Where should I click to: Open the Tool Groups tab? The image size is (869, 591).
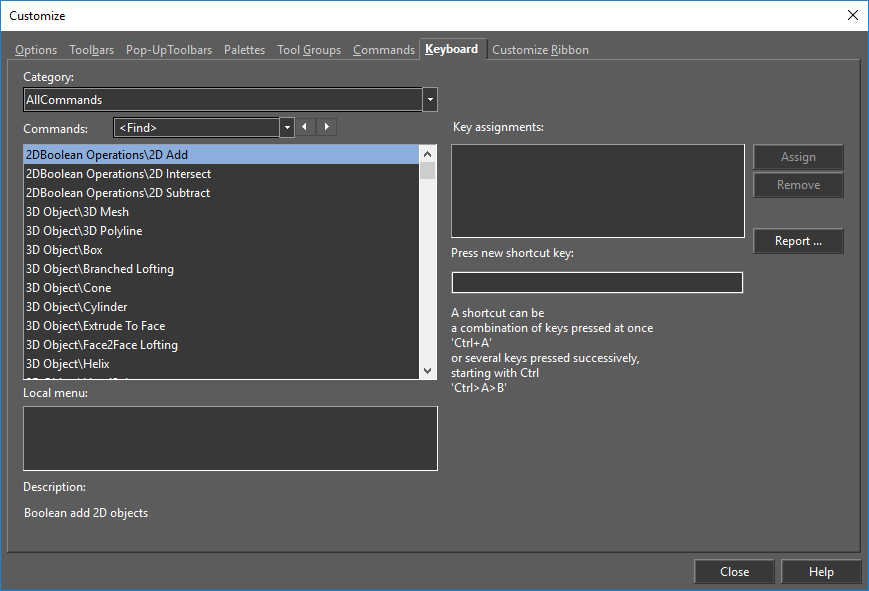tap(309, 50)
